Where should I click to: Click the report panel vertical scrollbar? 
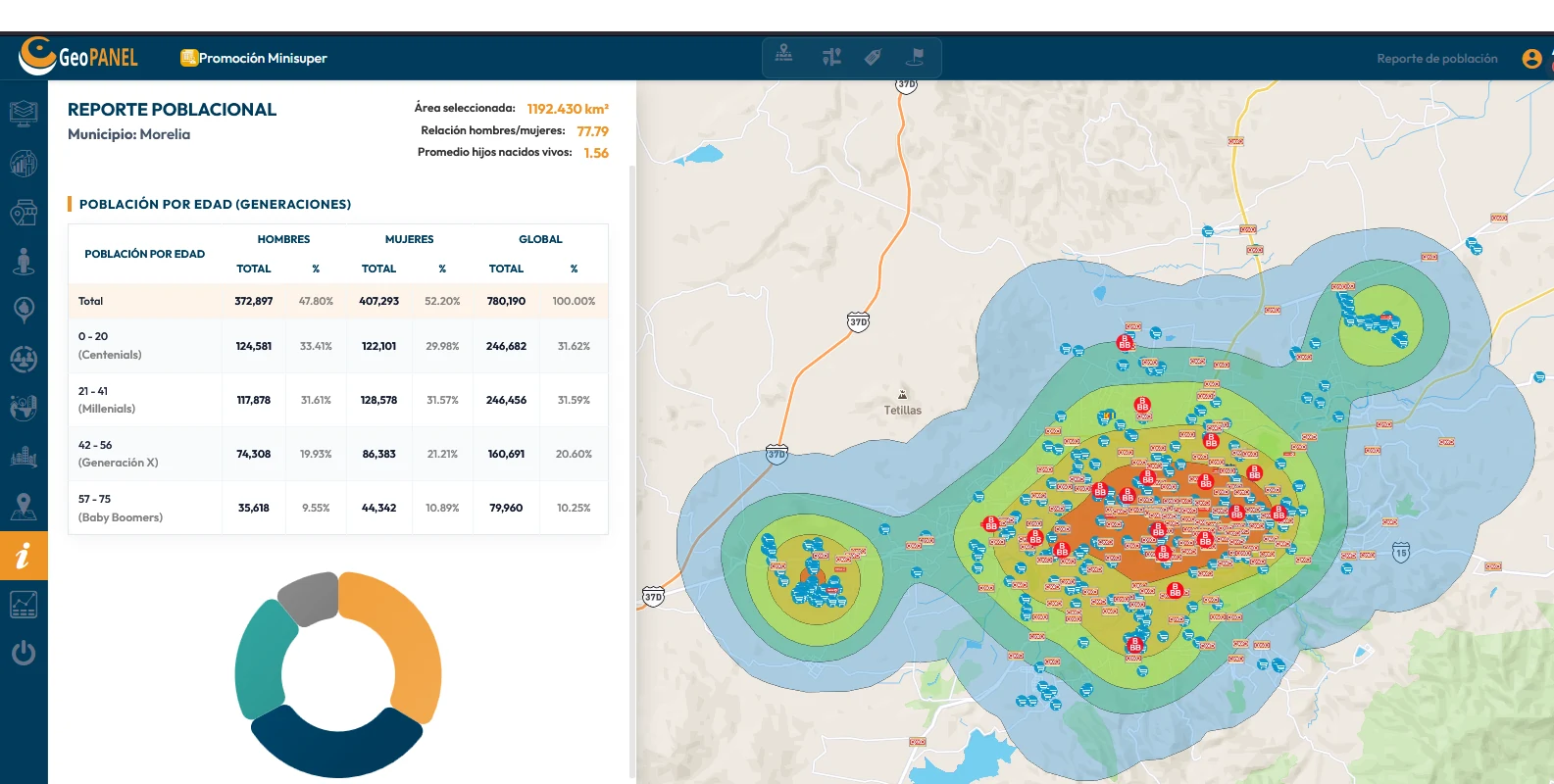pos(632,470)
